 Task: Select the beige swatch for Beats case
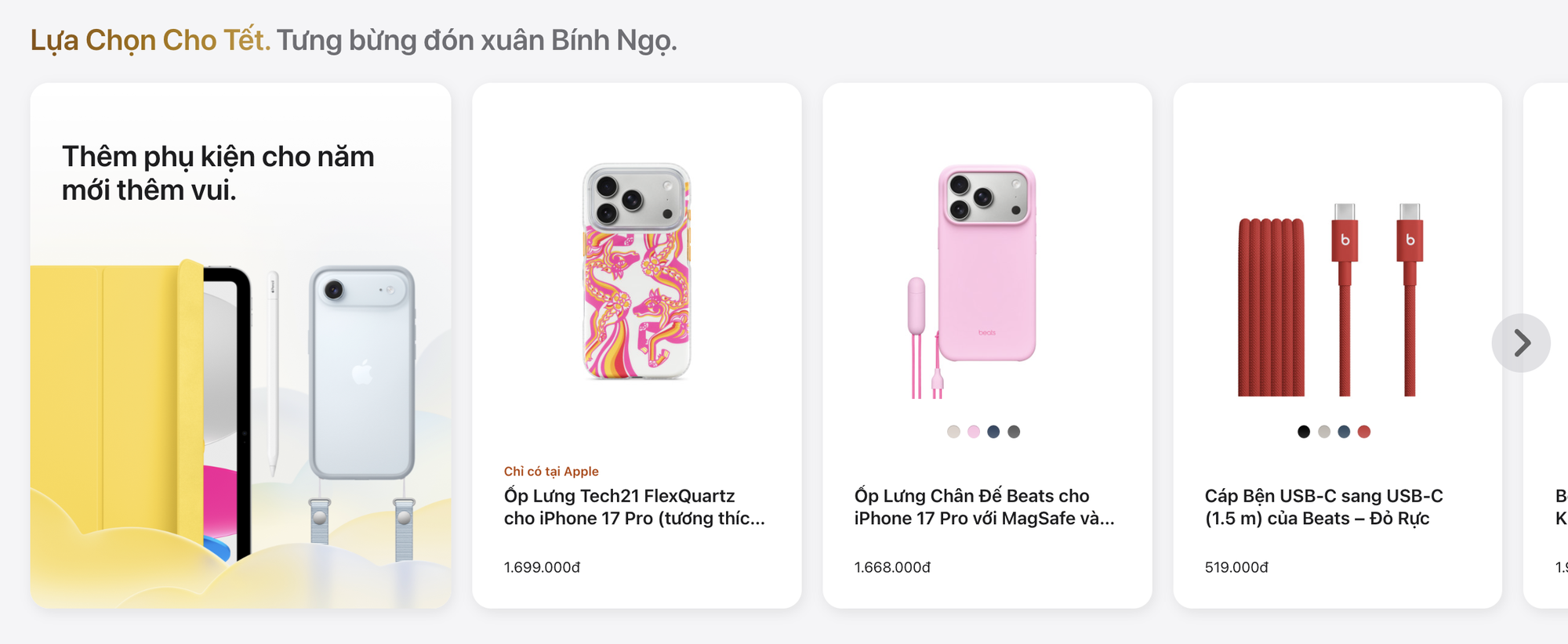tap(953, 432)
